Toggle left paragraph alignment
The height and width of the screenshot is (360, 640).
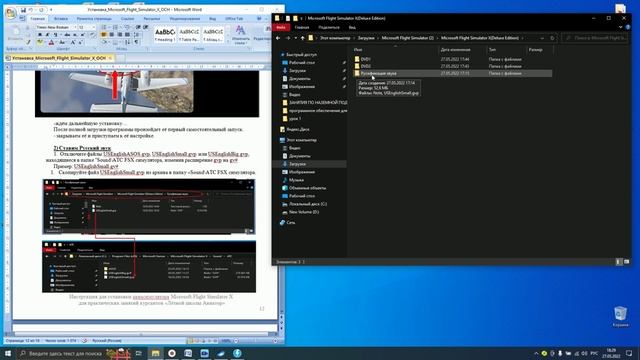tap(103, 35)
